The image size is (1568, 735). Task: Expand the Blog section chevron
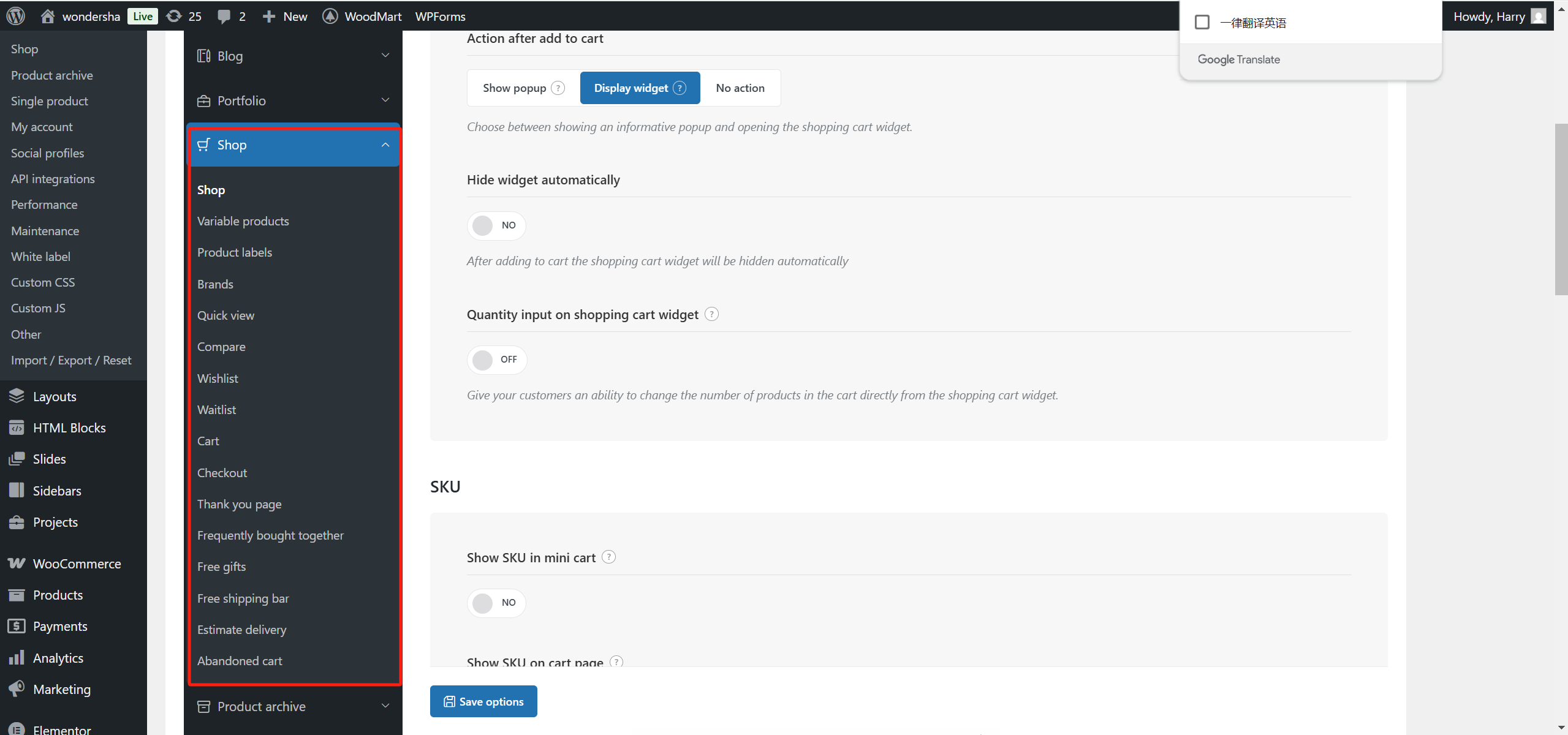[x=385, y=56]
